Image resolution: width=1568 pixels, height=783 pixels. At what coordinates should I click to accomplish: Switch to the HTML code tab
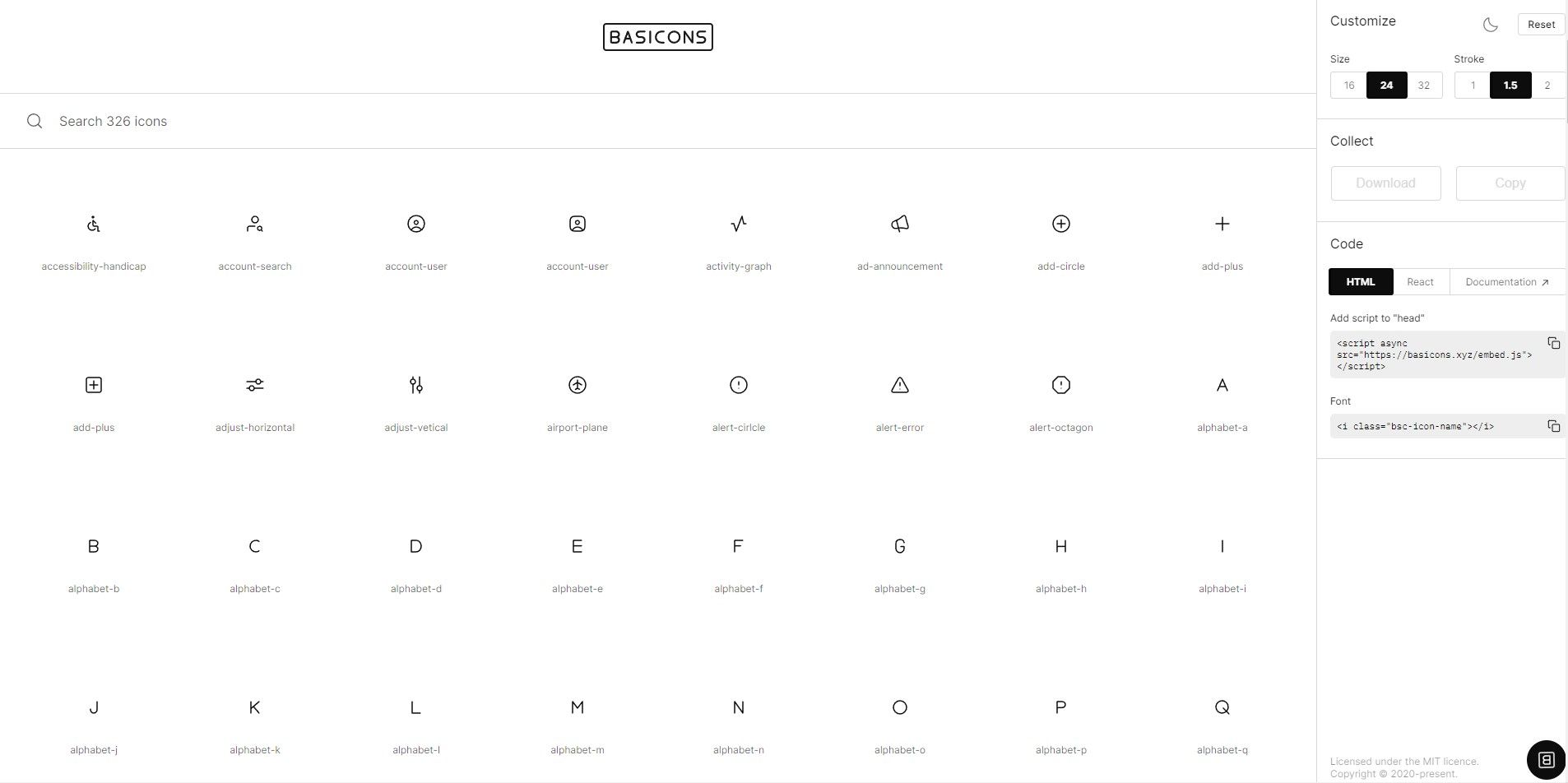(x=1361, y=282)
